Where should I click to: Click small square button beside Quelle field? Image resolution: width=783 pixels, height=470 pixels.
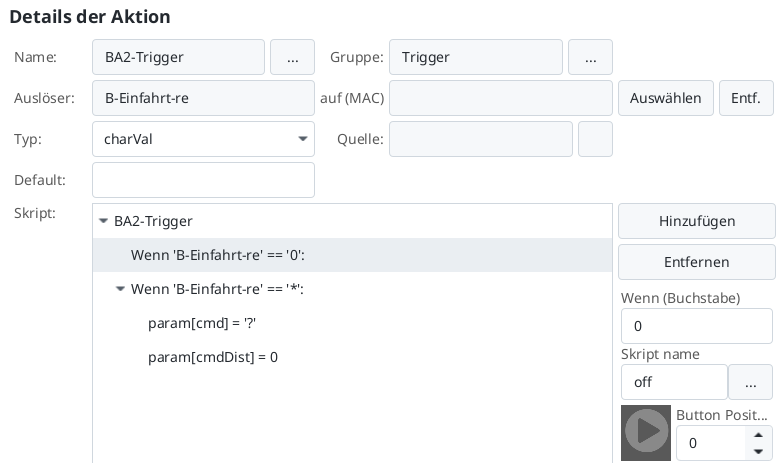(x=595, y=140)
